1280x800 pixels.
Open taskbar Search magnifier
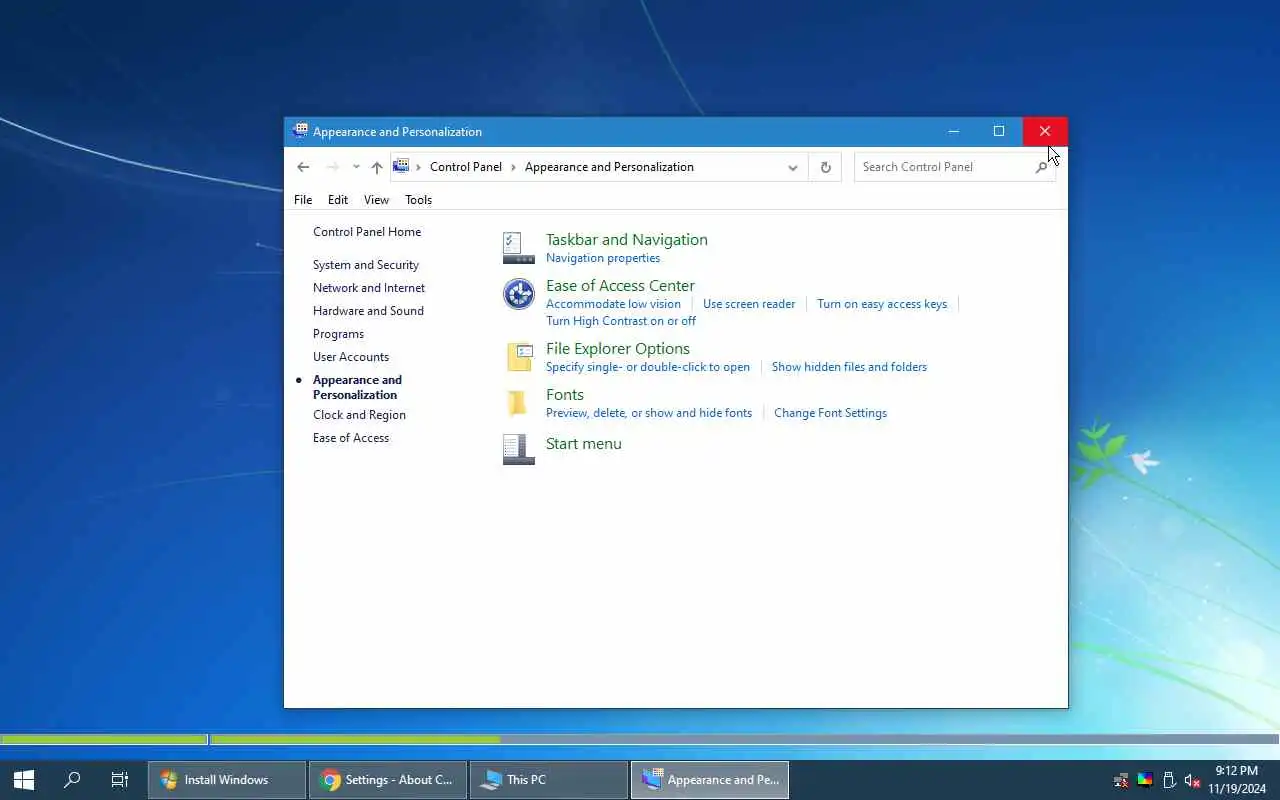coord(72,780)
